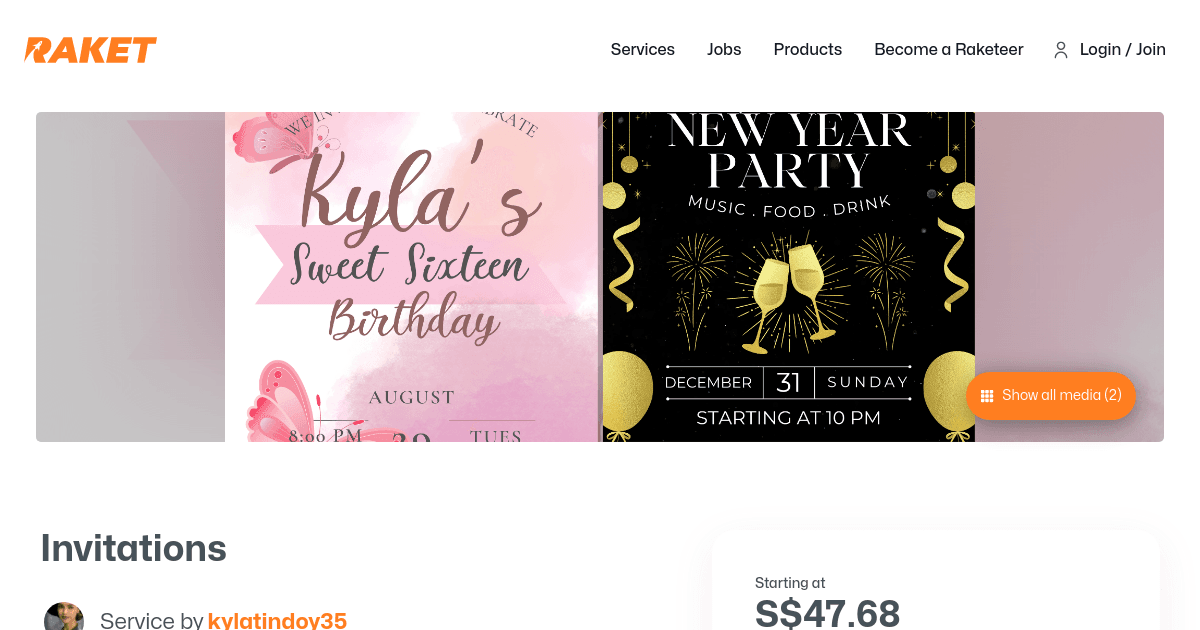The image size is (1200, 630).
Task: Click the S$47.68 starting price
Action: click(827, 613)
